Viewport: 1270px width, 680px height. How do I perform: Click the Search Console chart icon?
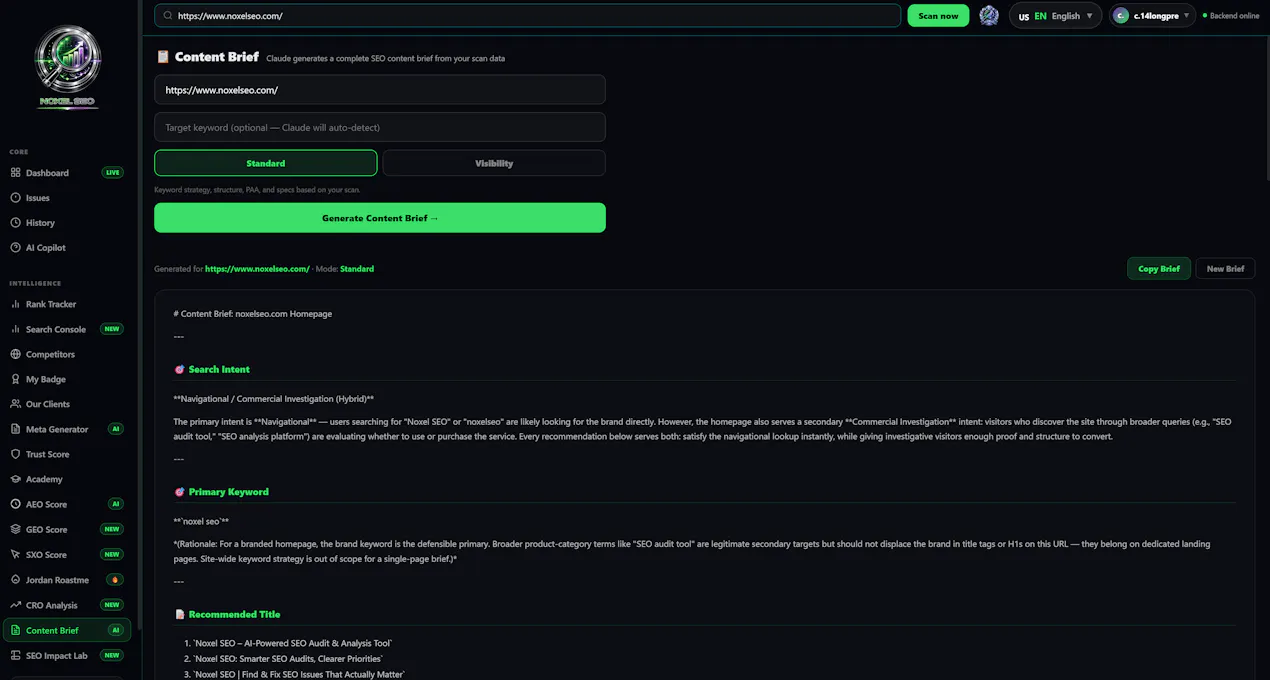point(15,329)
